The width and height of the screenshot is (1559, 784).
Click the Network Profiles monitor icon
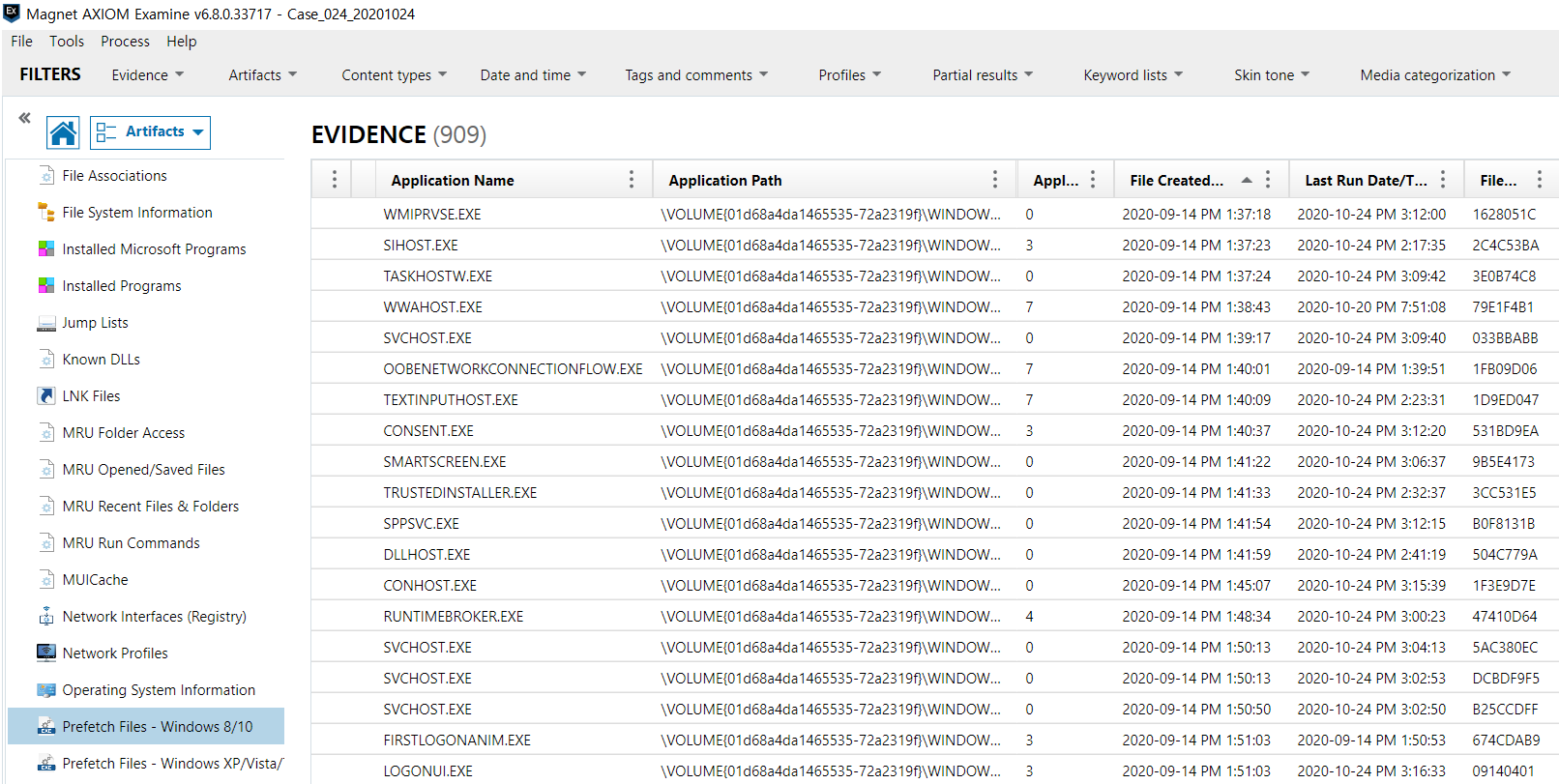click(46, 653)
